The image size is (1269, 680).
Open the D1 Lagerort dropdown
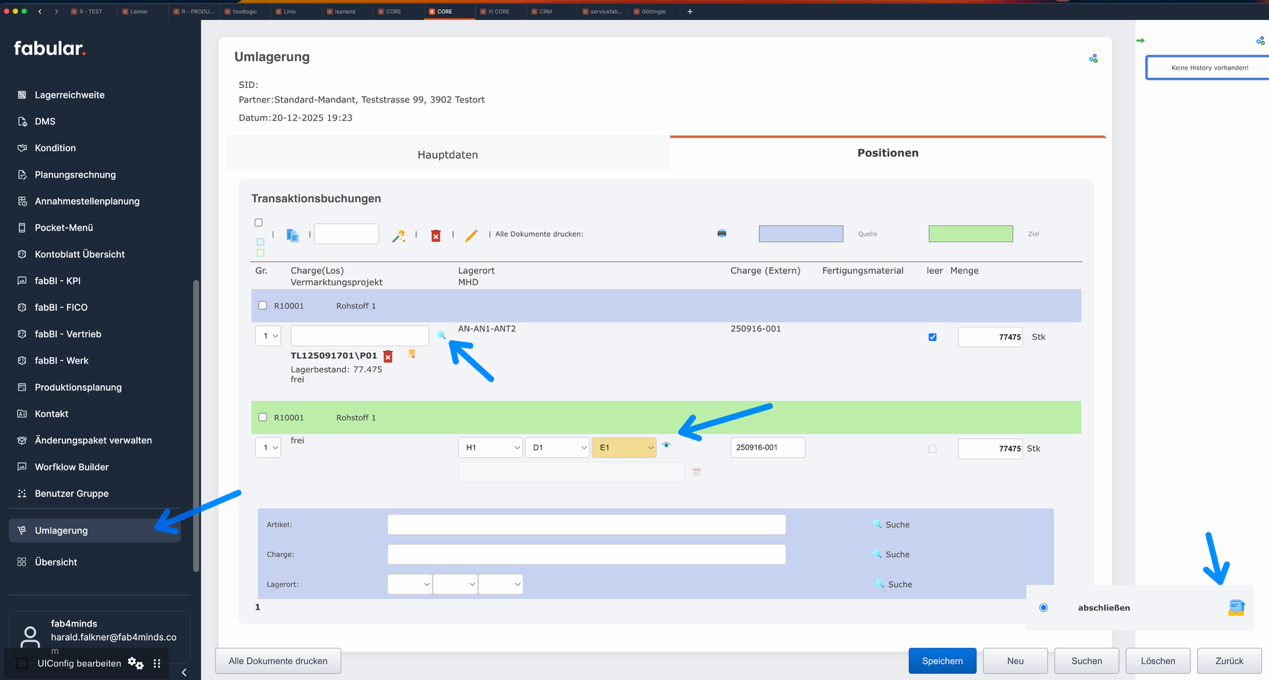coord(557,448)
